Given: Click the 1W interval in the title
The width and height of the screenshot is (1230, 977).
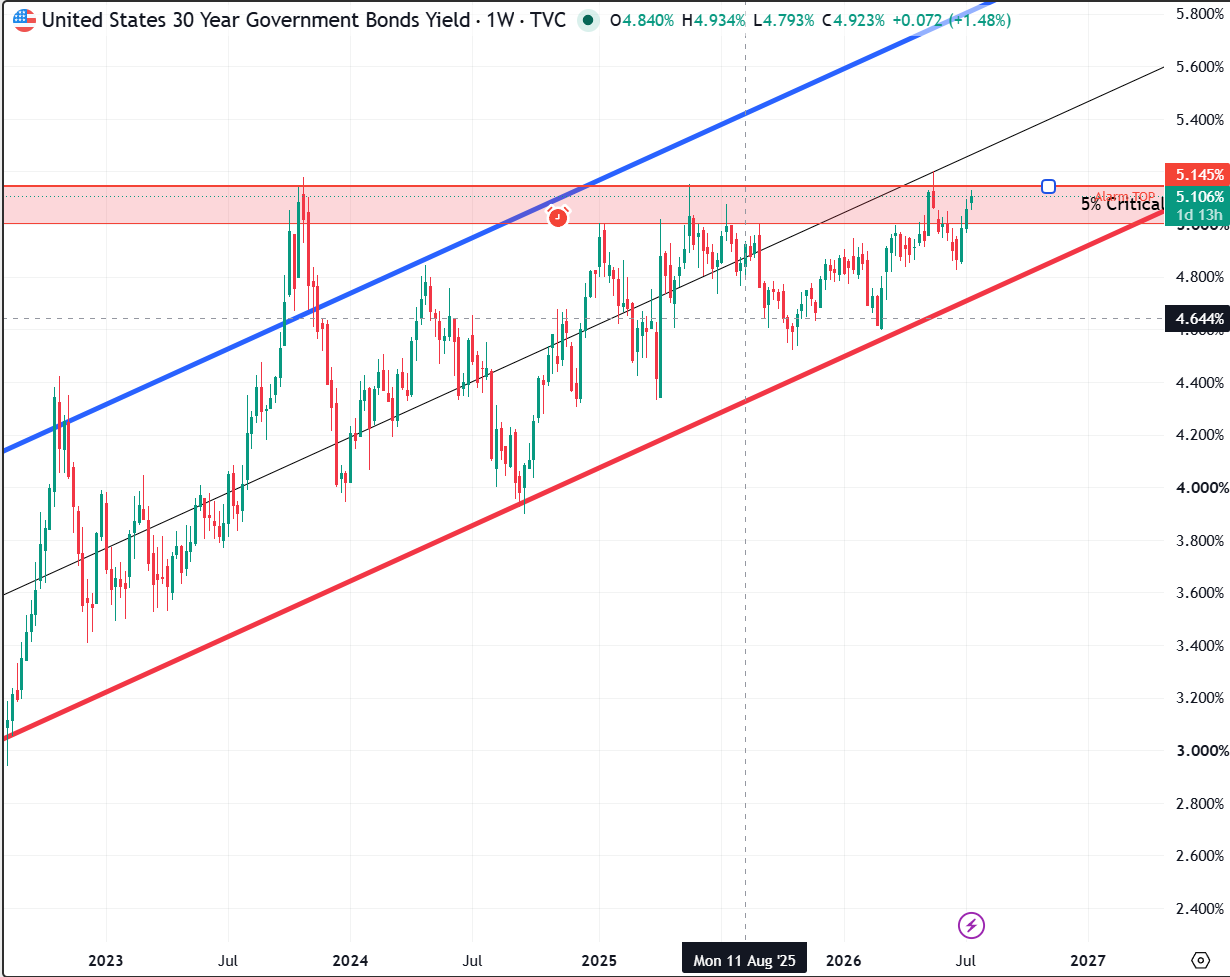Looking at the screenshot, I should point(499,20).
